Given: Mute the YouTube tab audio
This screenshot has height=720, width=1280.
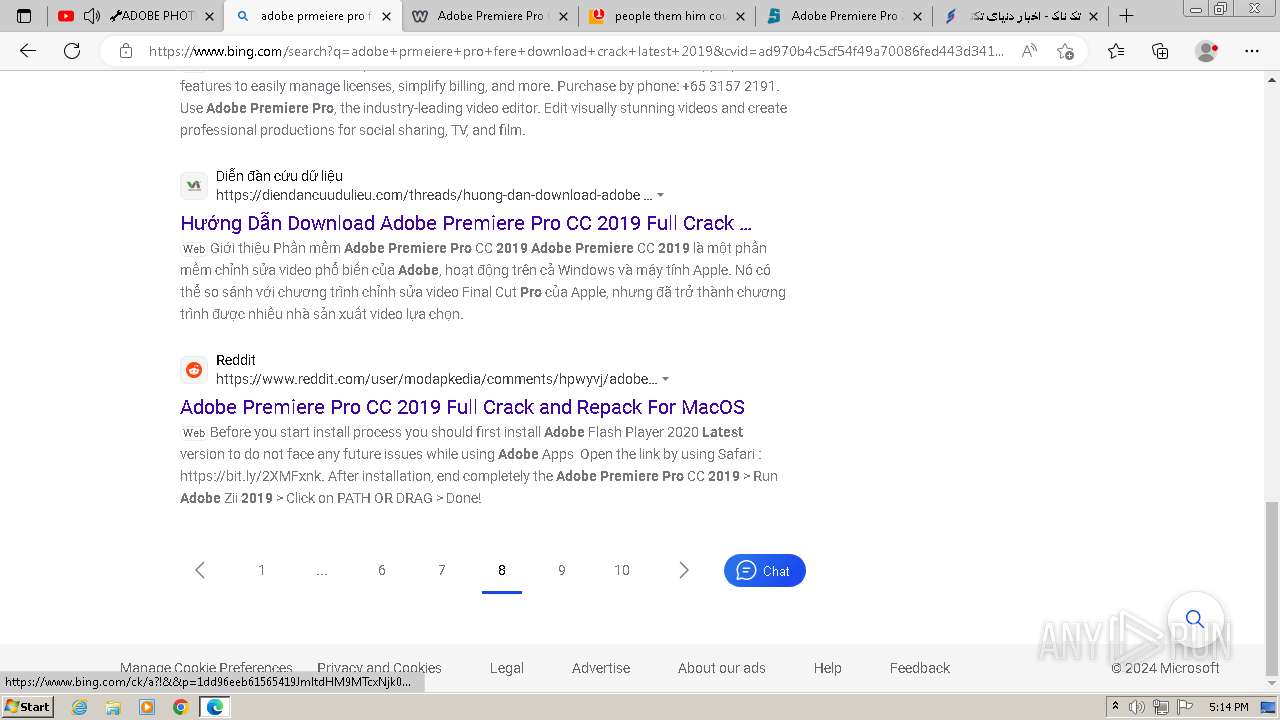Looking at the screenshot, I should pos(91,16).
